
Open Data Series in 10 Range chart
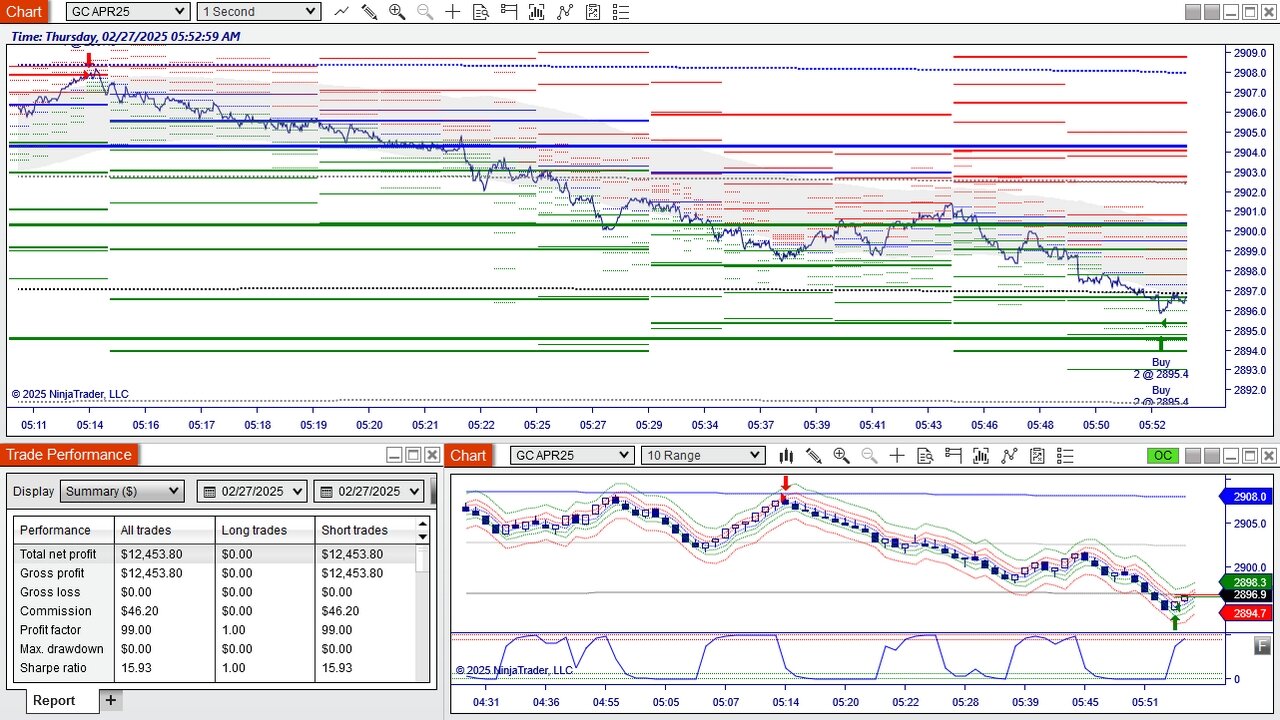point(981,456)
